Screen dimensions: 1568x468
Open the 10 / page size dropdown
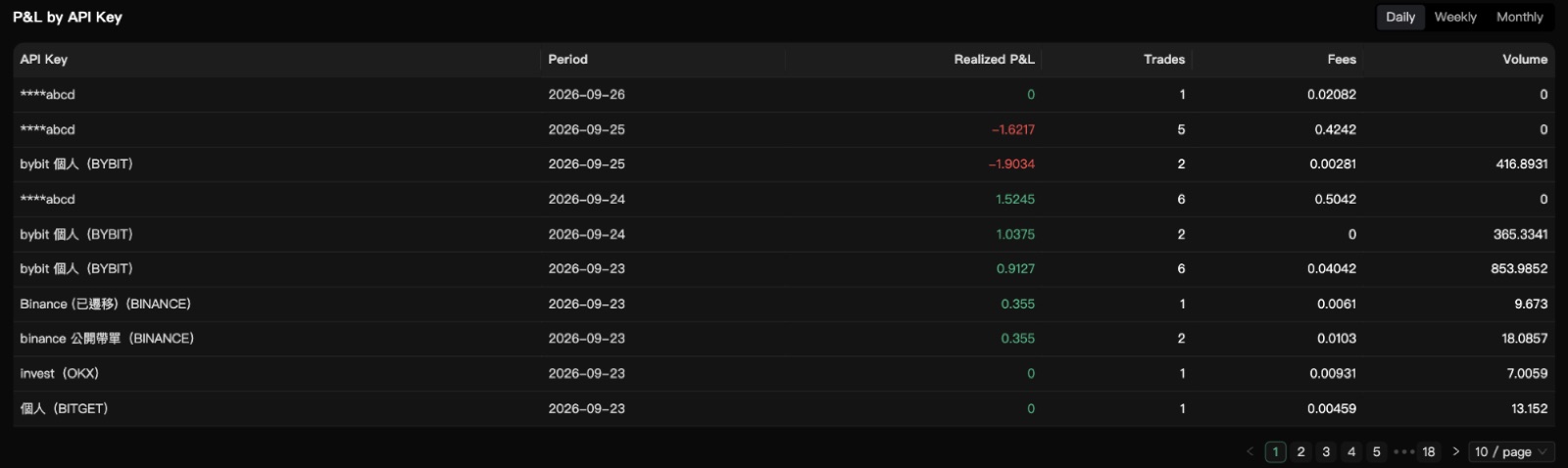(1511, 451)
